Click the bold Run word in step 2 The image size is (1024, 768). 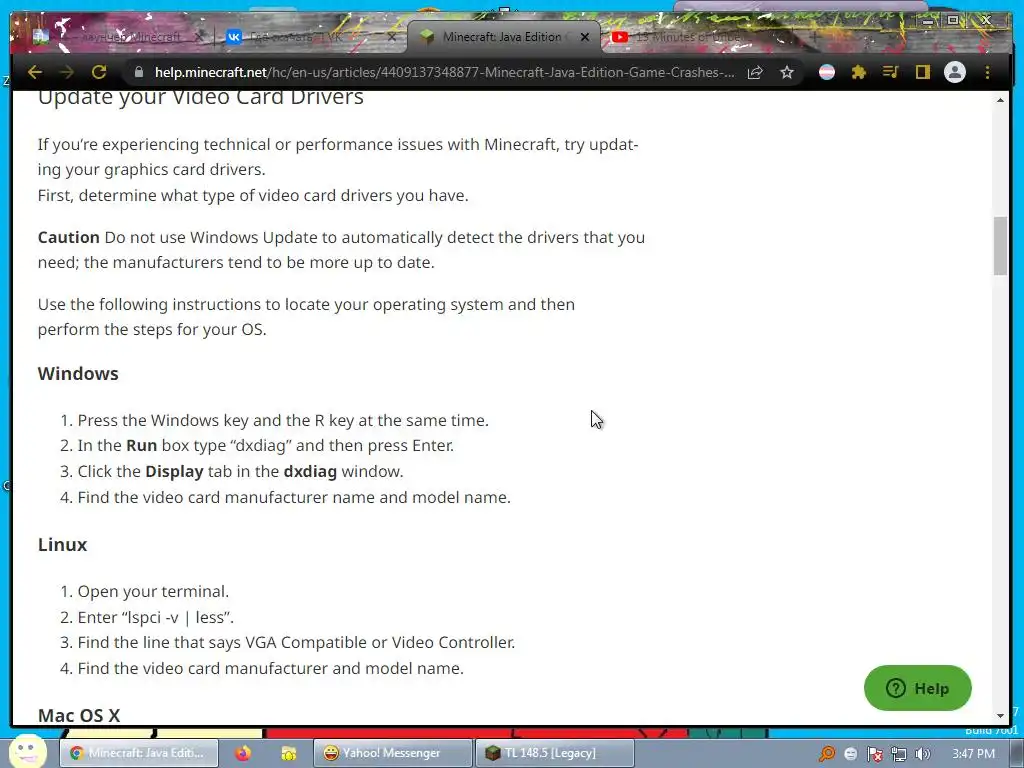[x=141, y=445]
